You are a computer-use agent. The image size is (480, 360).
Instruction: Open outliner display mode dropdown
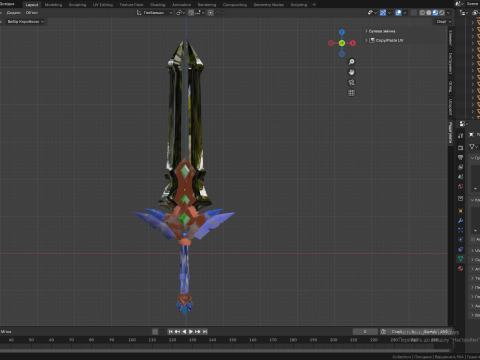pos(464,13)
